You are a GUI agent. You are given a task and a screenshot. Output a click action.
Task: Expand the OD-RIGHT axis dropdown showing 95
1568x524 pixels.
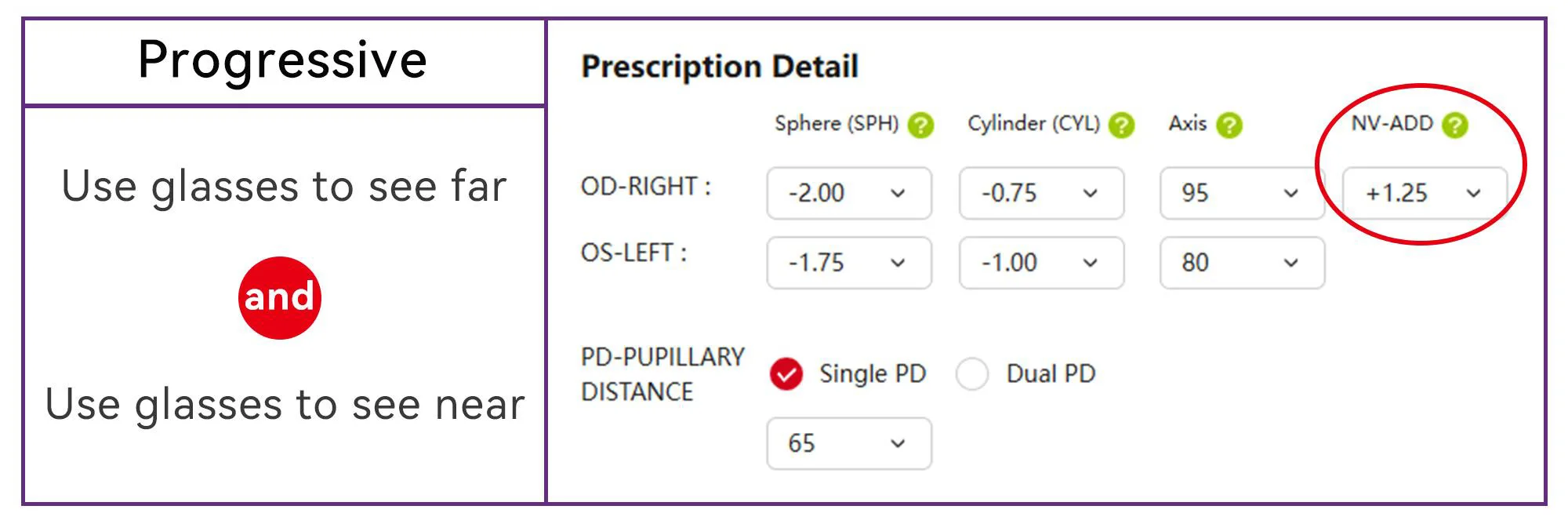point(1242,193)
